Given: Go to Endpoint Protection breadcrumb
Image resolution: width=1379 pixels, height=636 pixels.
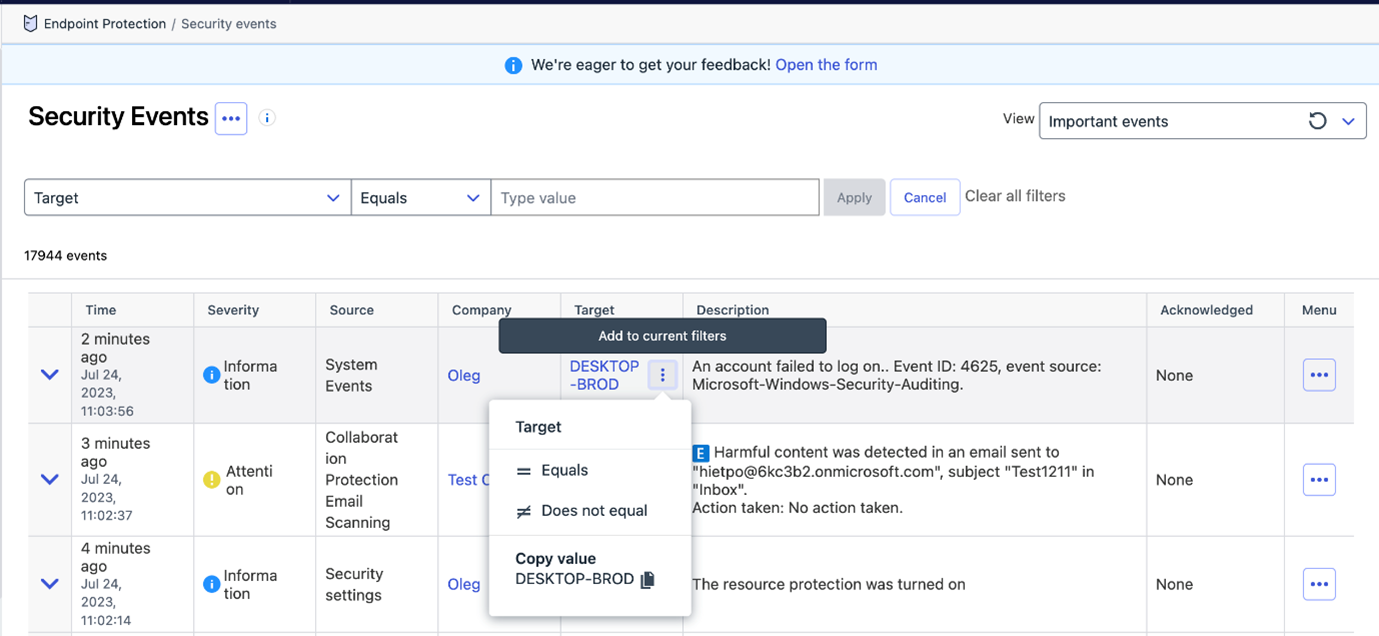Looking at the screenshot, I should point(105,24).
